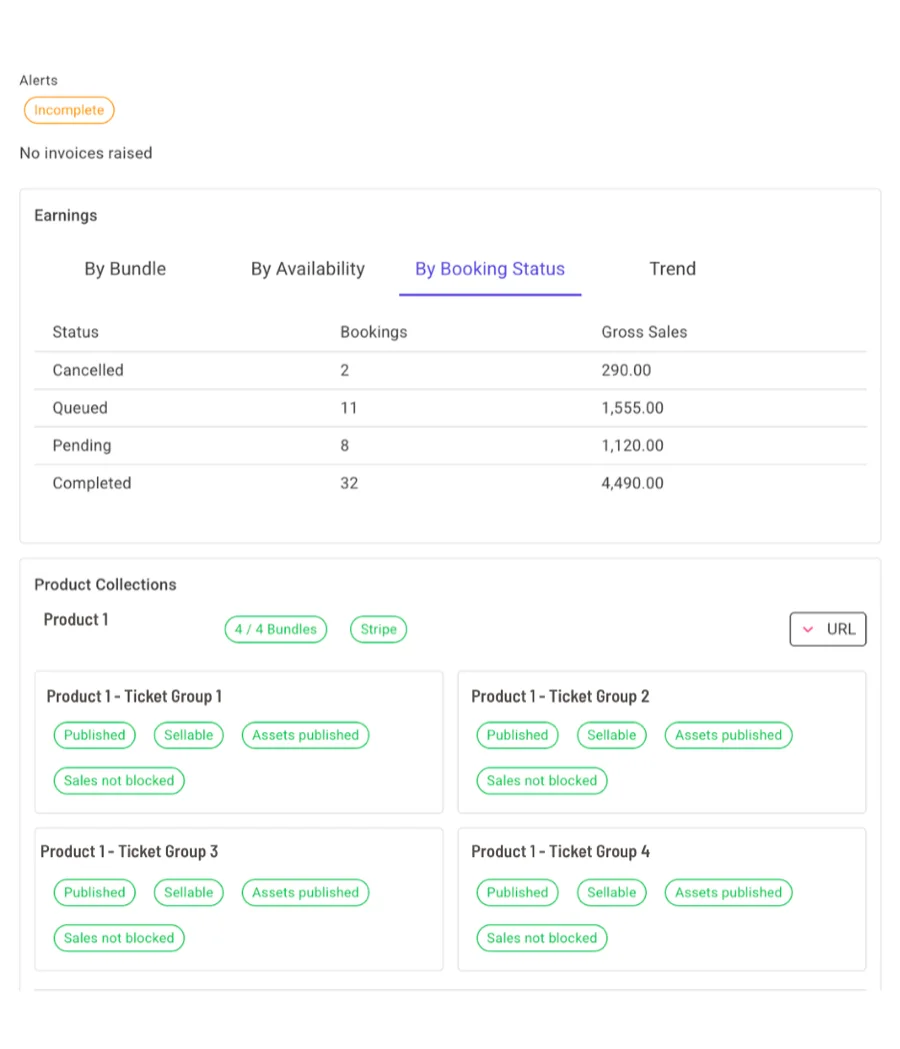Click Sellable badge in Ticket Group 1
900x1049 pixels.
coord(189,735)
